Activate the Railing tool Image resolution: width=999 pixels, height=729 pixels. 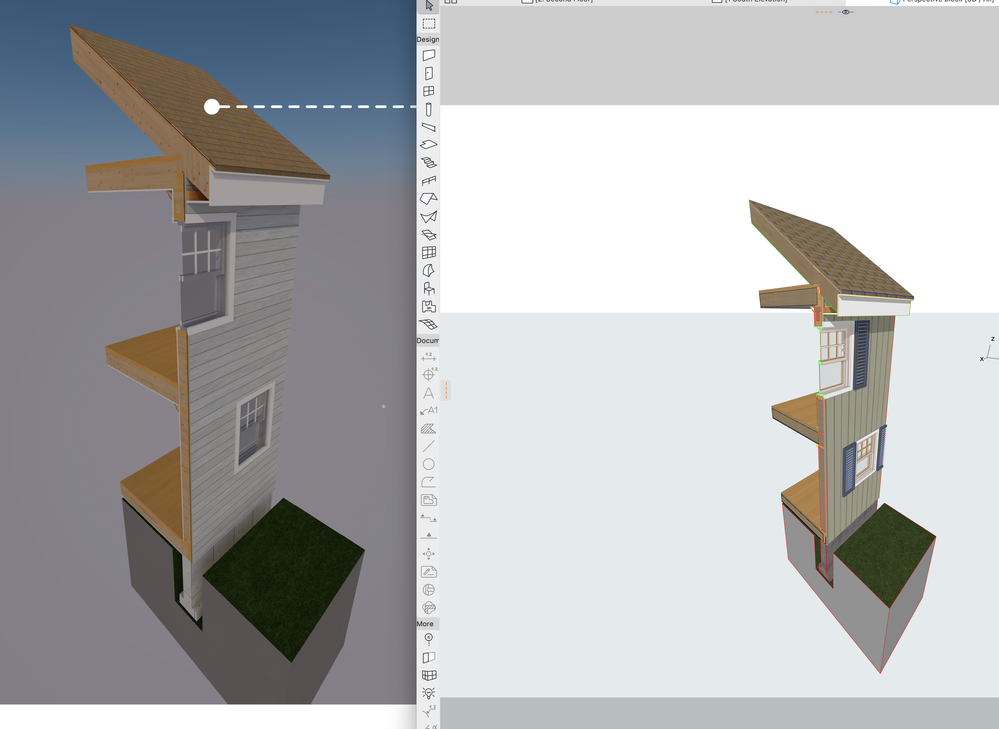click(429, 181)
